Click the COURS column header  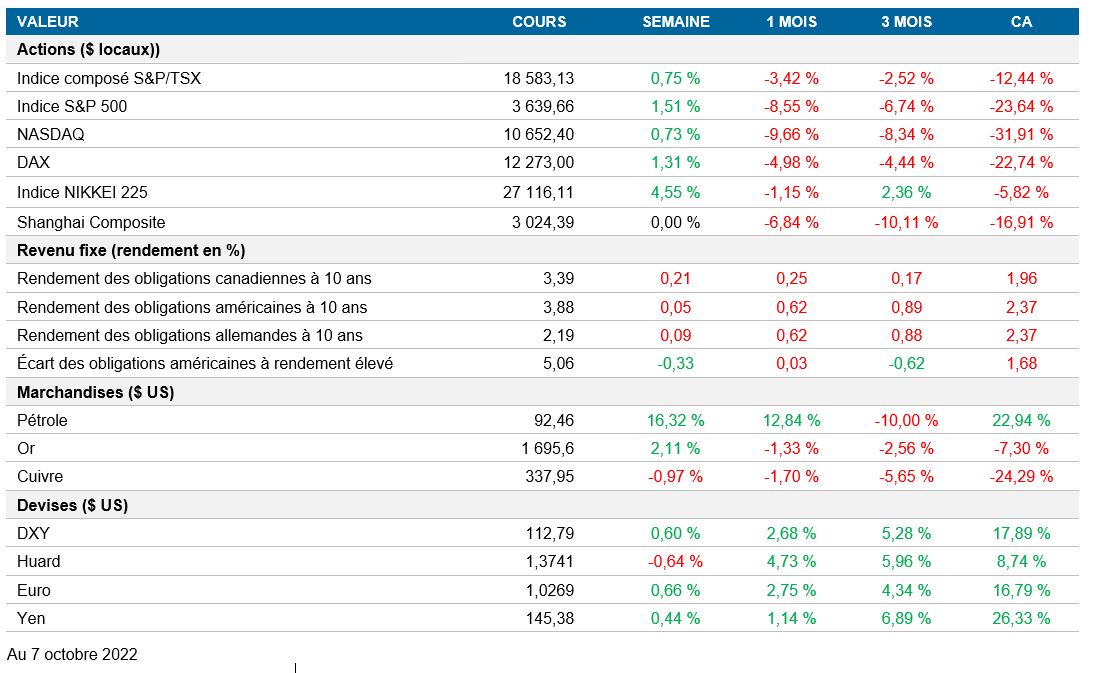539,21
